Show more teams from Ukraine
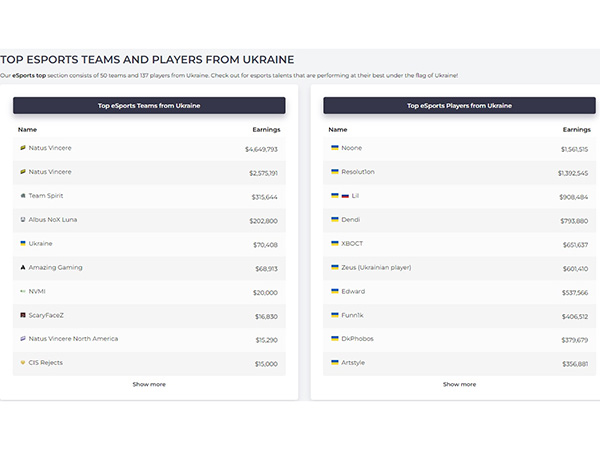 point(149,384)
